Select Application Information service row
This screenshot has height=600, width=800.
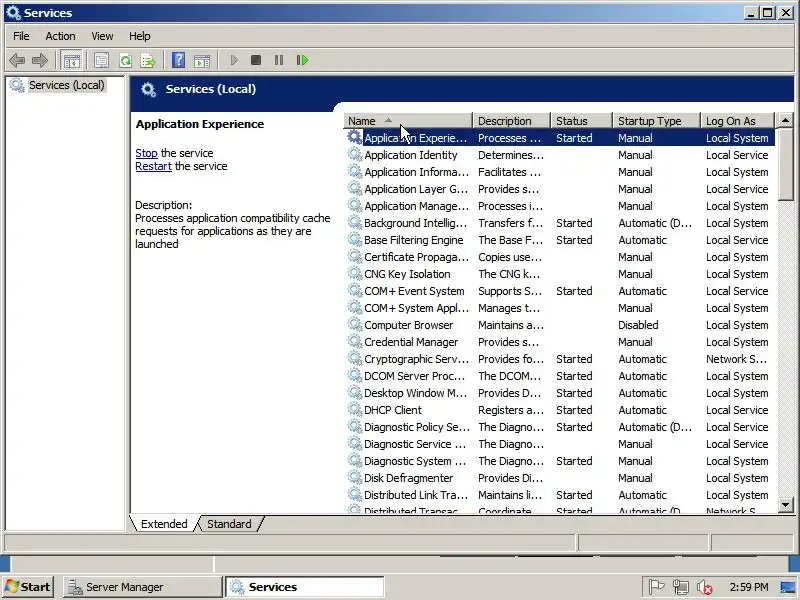coord(560,172)
